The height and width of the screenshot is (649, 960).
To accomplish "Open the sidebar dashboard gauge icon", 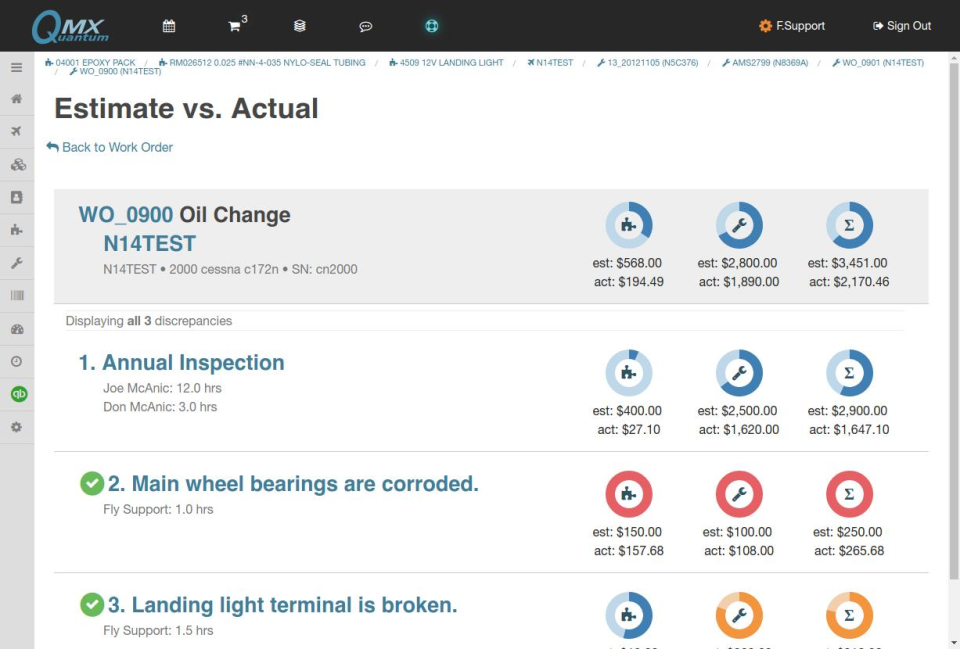I will click(17, 329).
